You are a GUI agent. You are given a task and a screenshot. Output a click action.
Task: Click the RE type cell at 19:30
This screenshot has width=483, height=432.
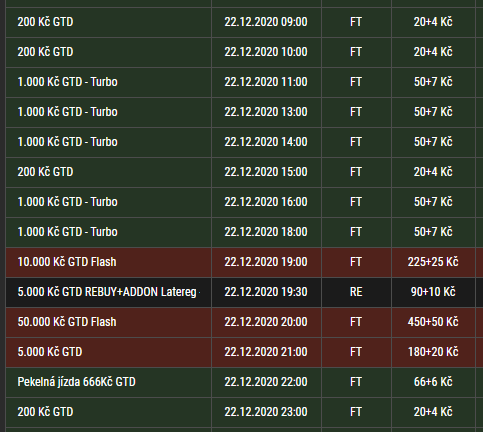356,292
